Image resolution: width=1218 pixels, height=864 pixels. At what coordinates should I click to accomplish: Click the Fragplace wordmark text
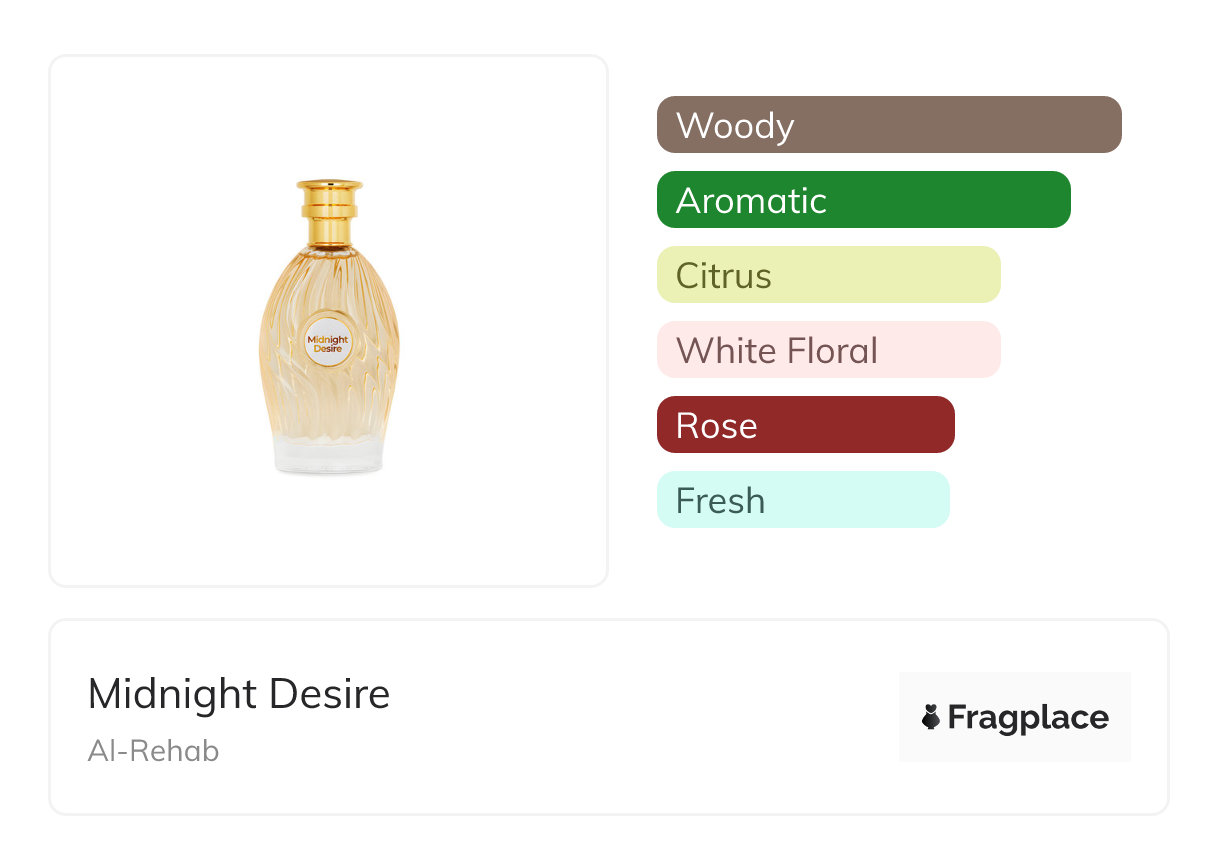[x=1028, y=718]
